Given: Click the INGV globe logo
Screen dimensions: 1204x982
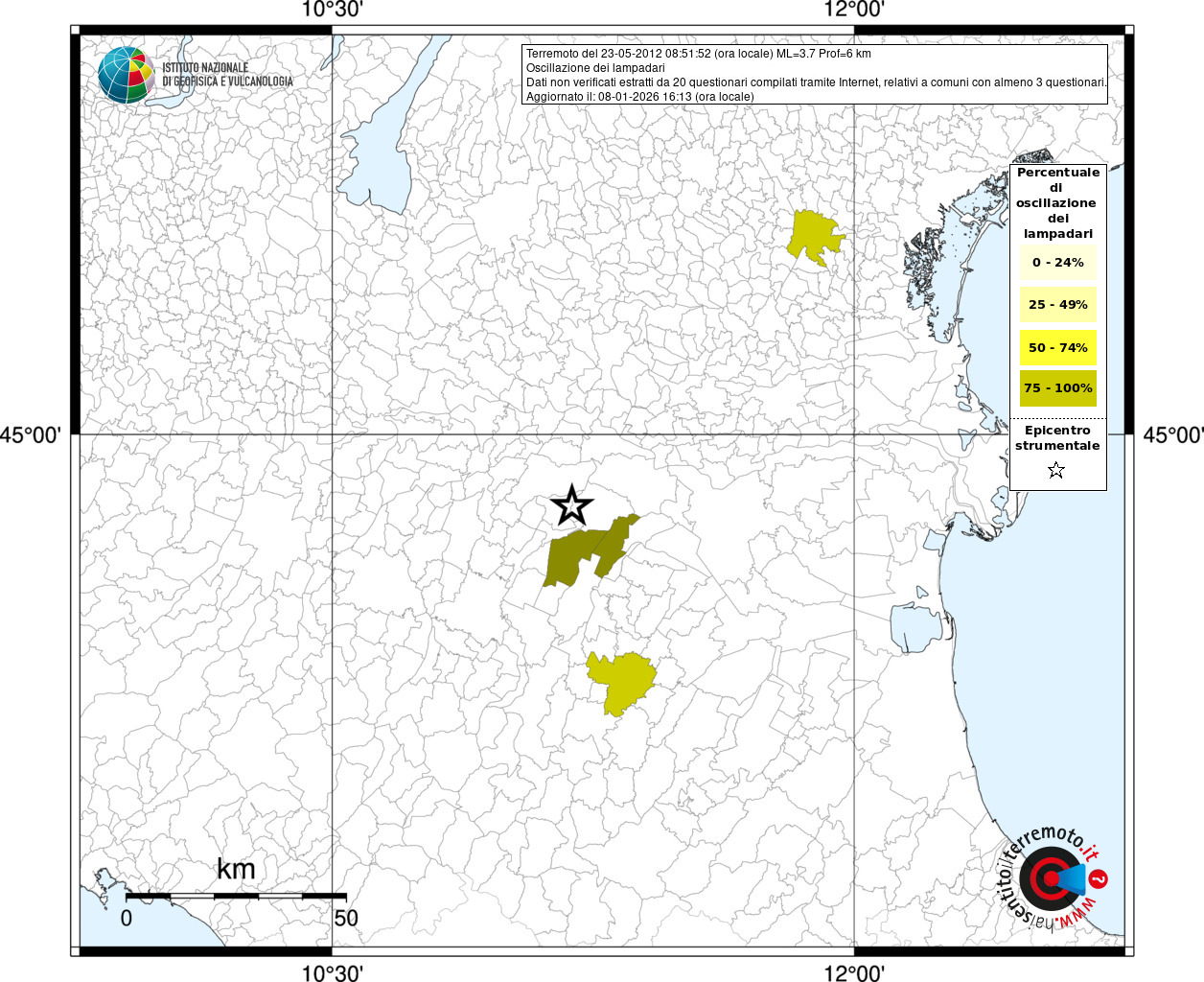Looking at the screenshot, I should 126,75.
